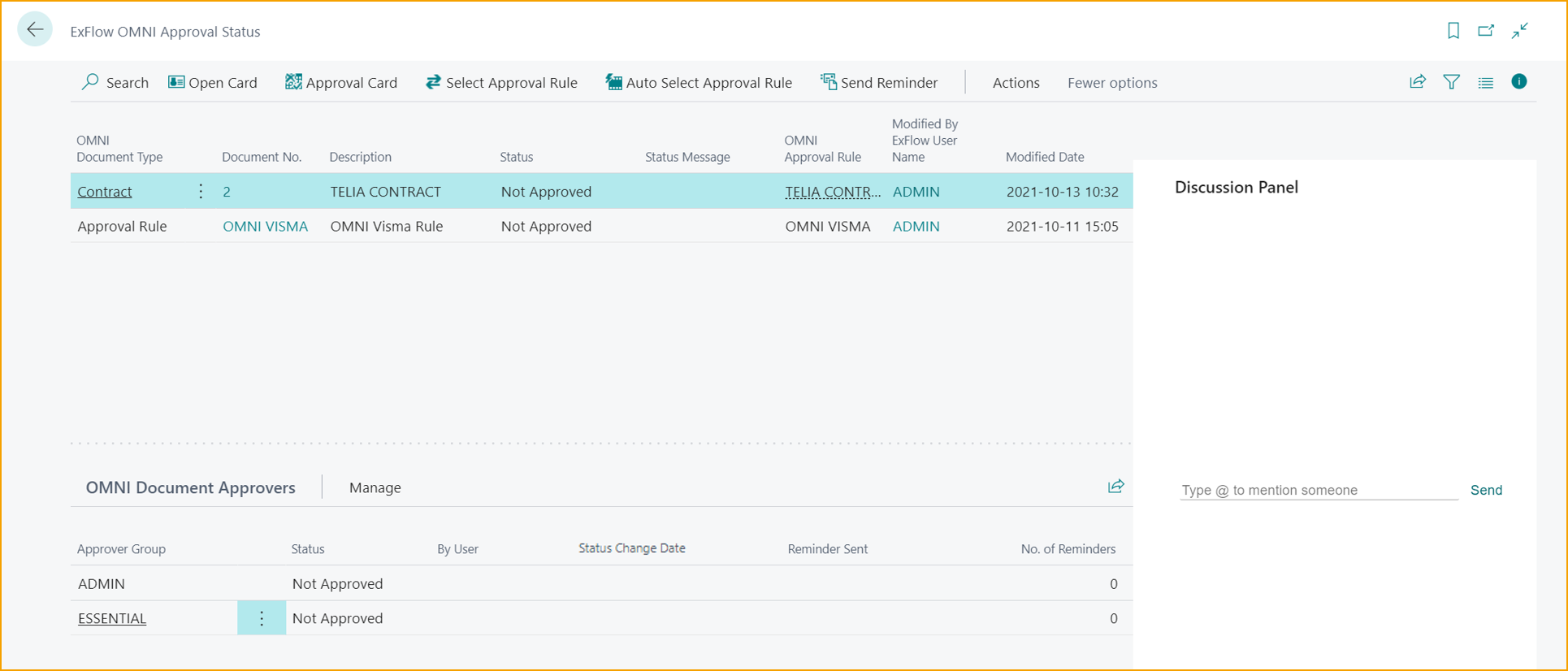Viewport: 1568px width, 671px height.
Task: Select the Approval Rule document type cell
Action: click(123, 227)
